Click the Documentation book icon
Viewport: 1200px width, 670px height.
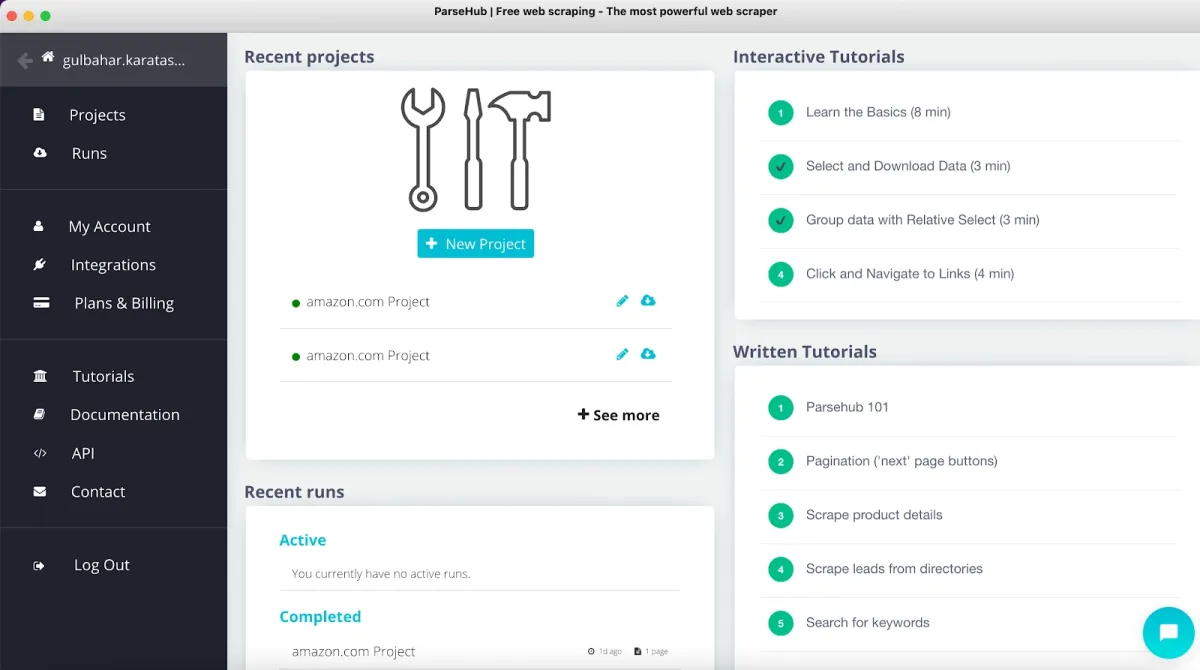point(40,415)
